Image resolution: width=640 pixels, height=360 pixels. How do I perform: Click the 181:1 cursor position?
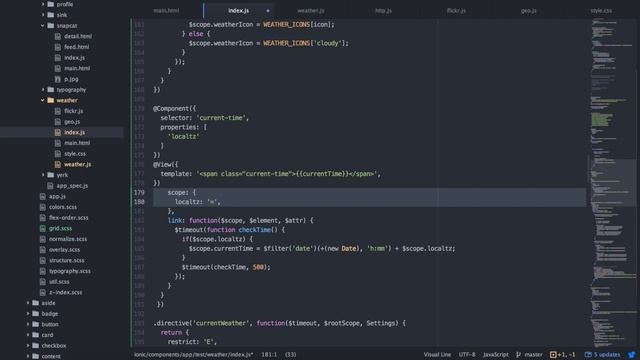point(269,355)
